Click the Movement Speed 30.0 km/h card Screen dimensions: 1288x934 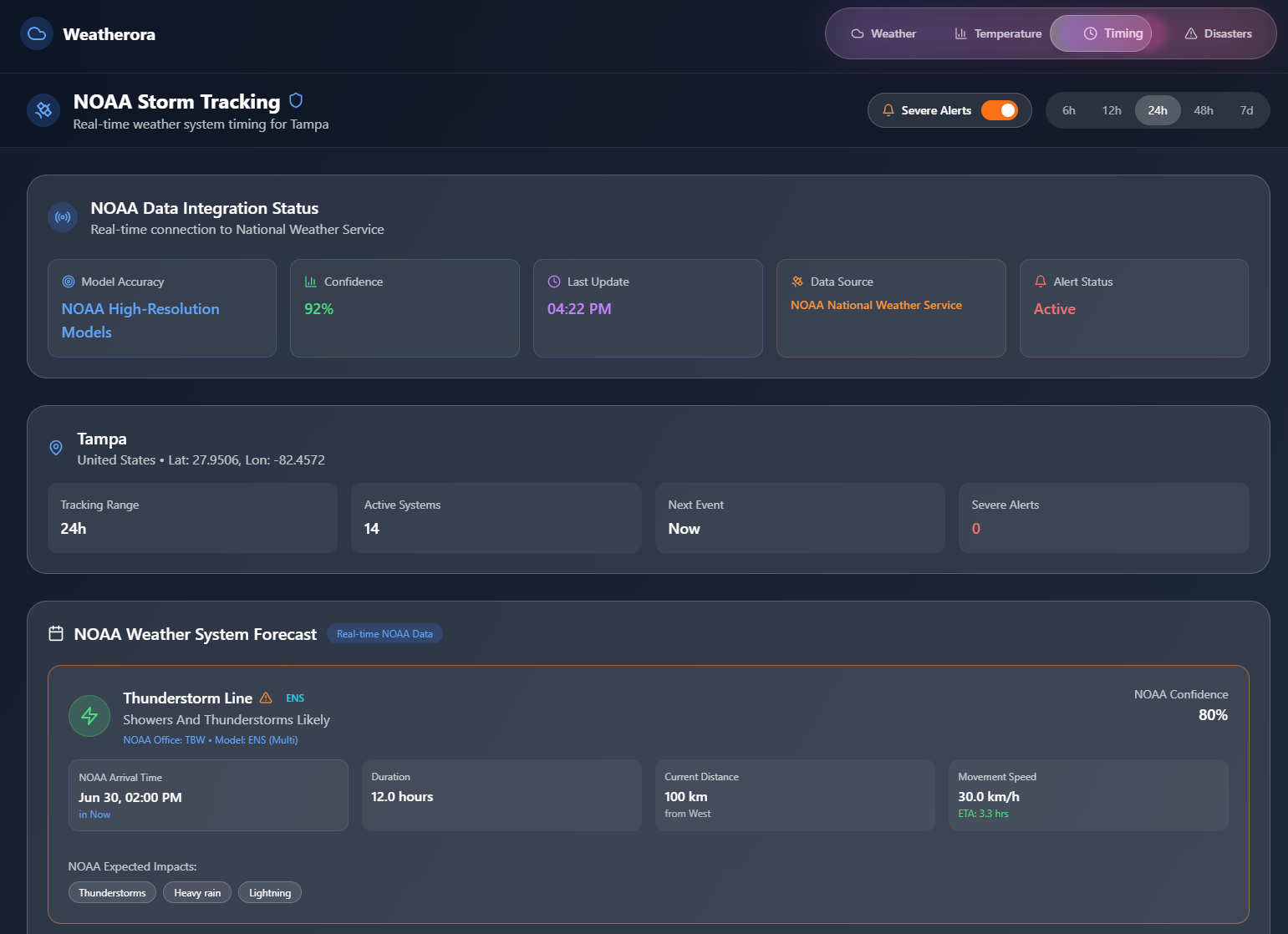pos(1088,795)
